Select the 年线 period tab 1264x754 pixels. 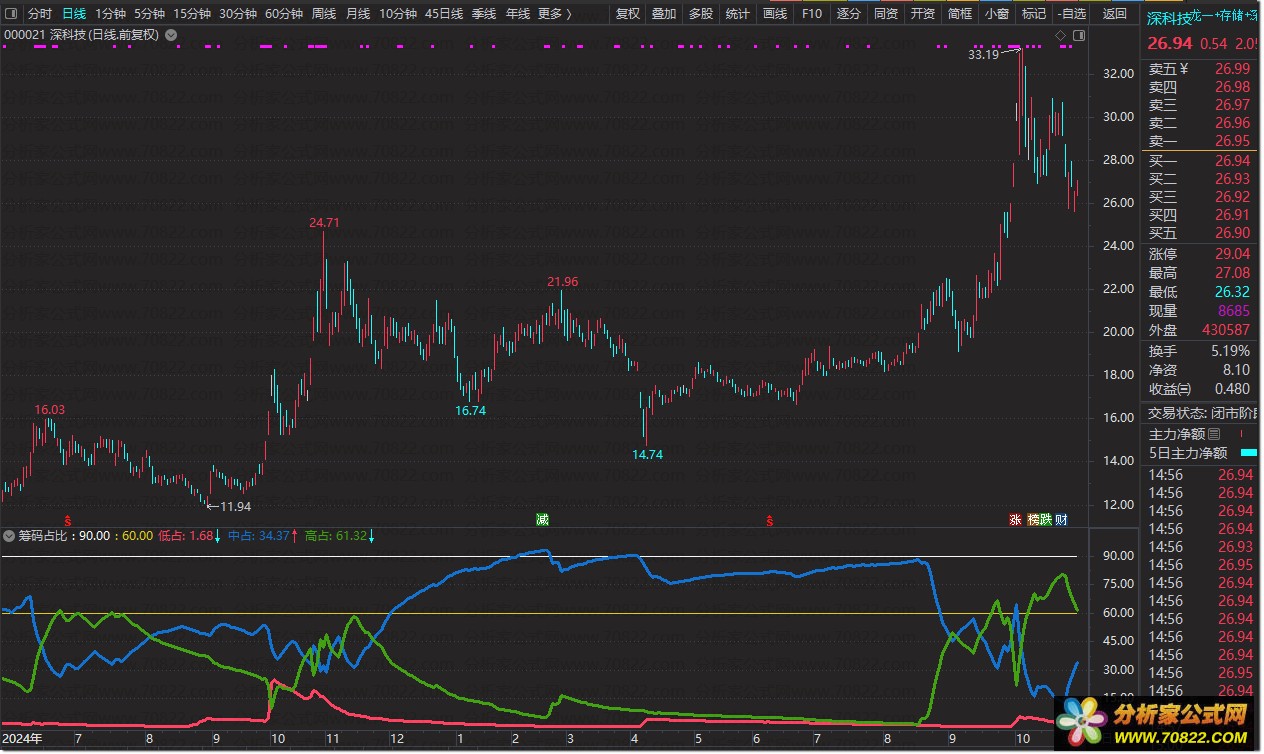[x=518, y=14]
